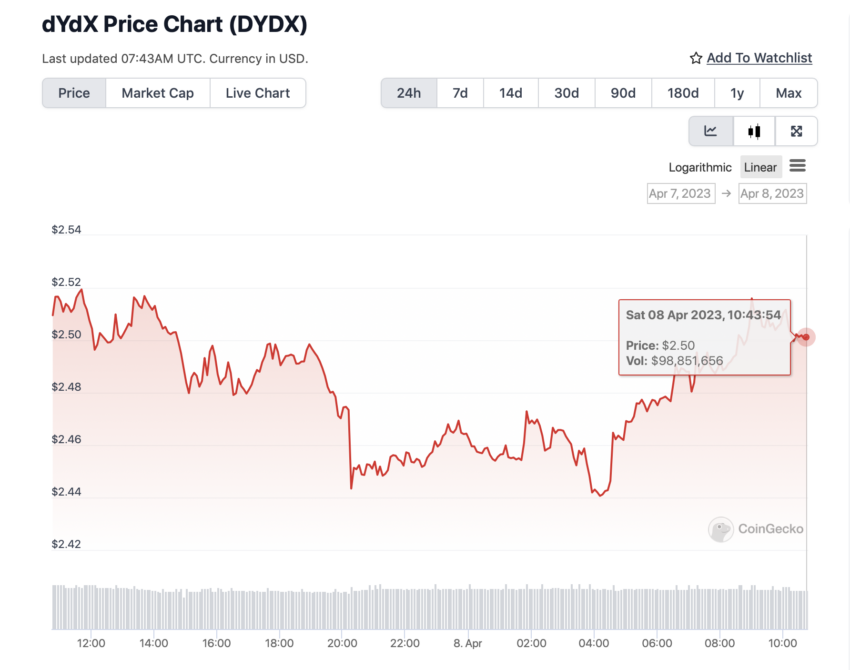Screen dimensions: 850x670
Task: Switch to line chart view icon
Action: 711,131
